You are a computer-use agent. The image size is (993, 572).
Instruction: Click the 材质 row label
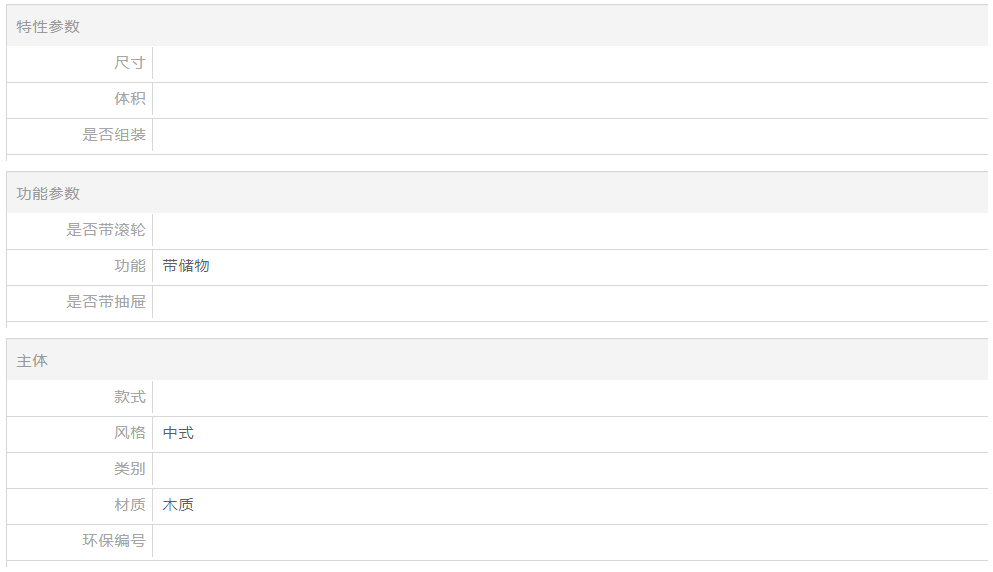(130, 505)
